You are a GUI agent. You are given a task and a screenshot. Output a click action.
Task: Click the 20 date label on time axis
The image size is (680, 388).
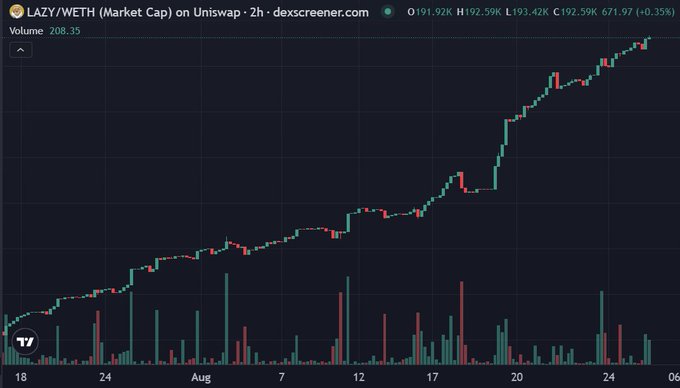coord(517,377)
